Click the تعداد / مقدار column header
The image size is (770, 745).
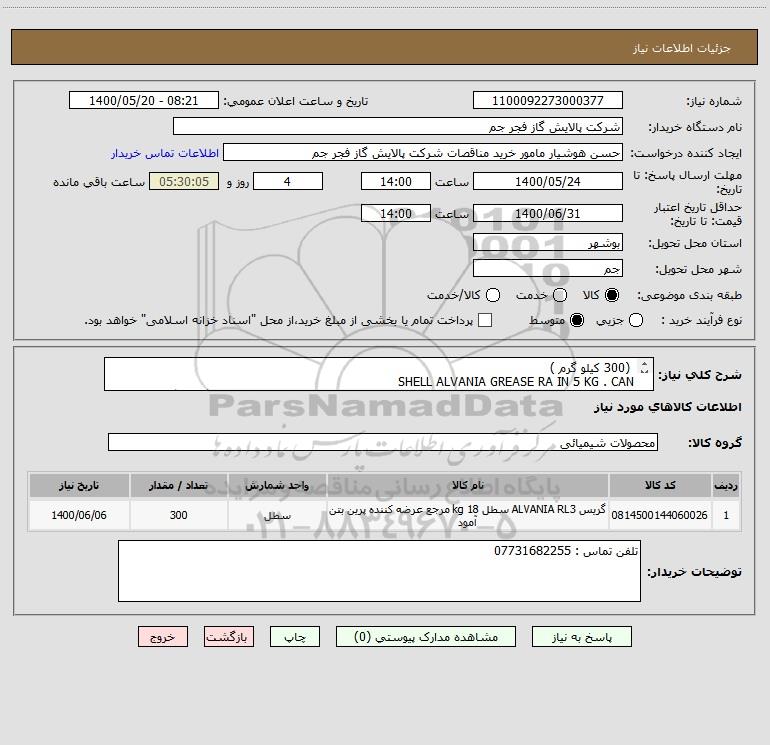coord(179,485)
